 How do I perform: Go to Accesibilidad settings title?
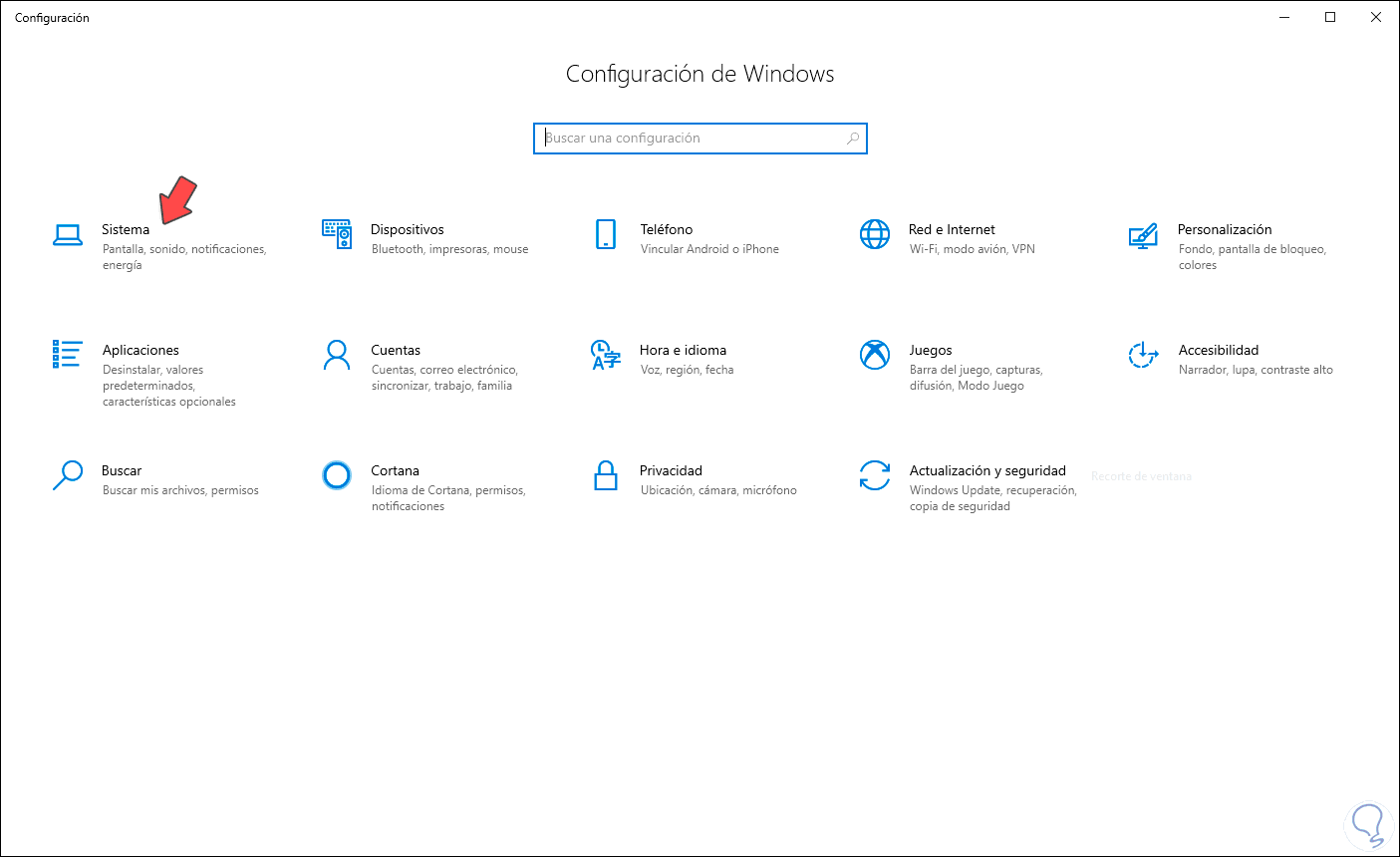pos(1219,350)
